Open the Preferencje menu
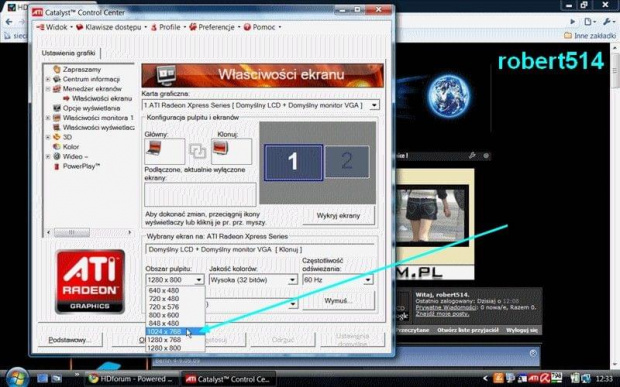 point(214,27)
